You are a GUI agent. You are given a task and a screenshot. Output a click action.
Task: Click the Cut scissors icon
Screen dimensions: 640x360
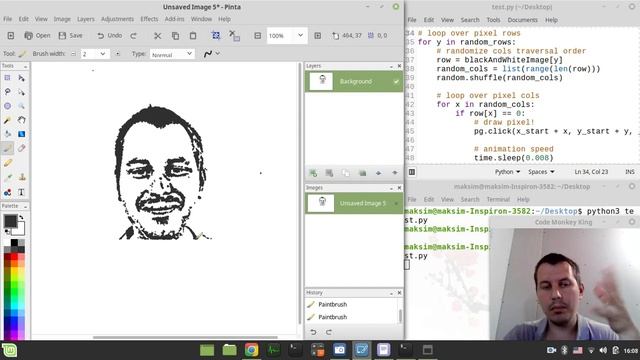157,36
